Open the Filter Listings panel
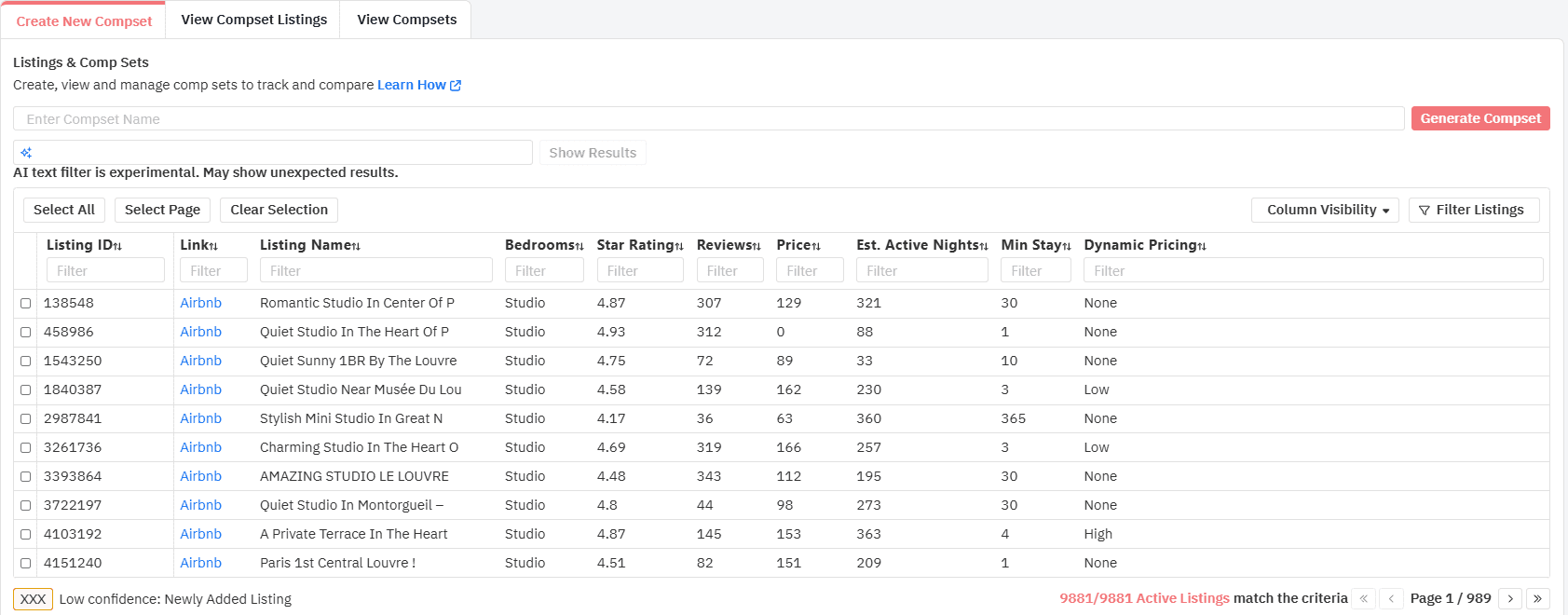1568x615 pixels. 1473,210
